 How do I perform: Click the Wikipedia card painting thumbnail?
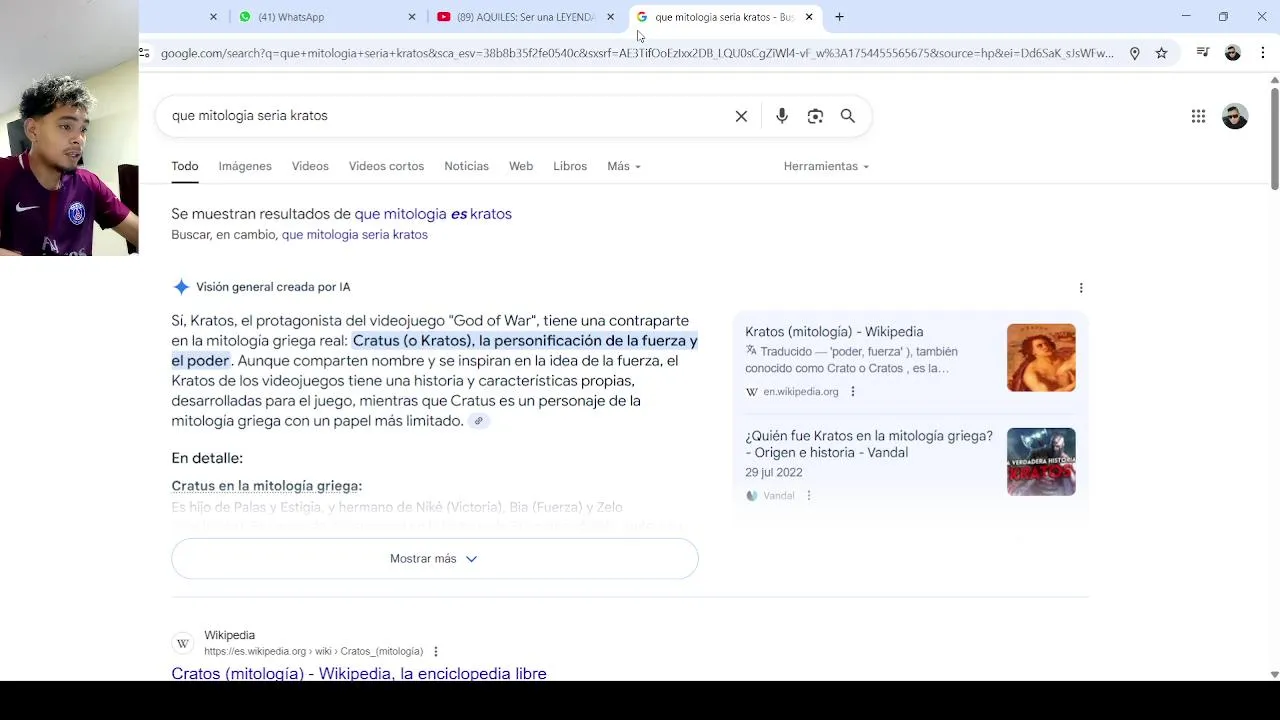tap(1041, 358)
